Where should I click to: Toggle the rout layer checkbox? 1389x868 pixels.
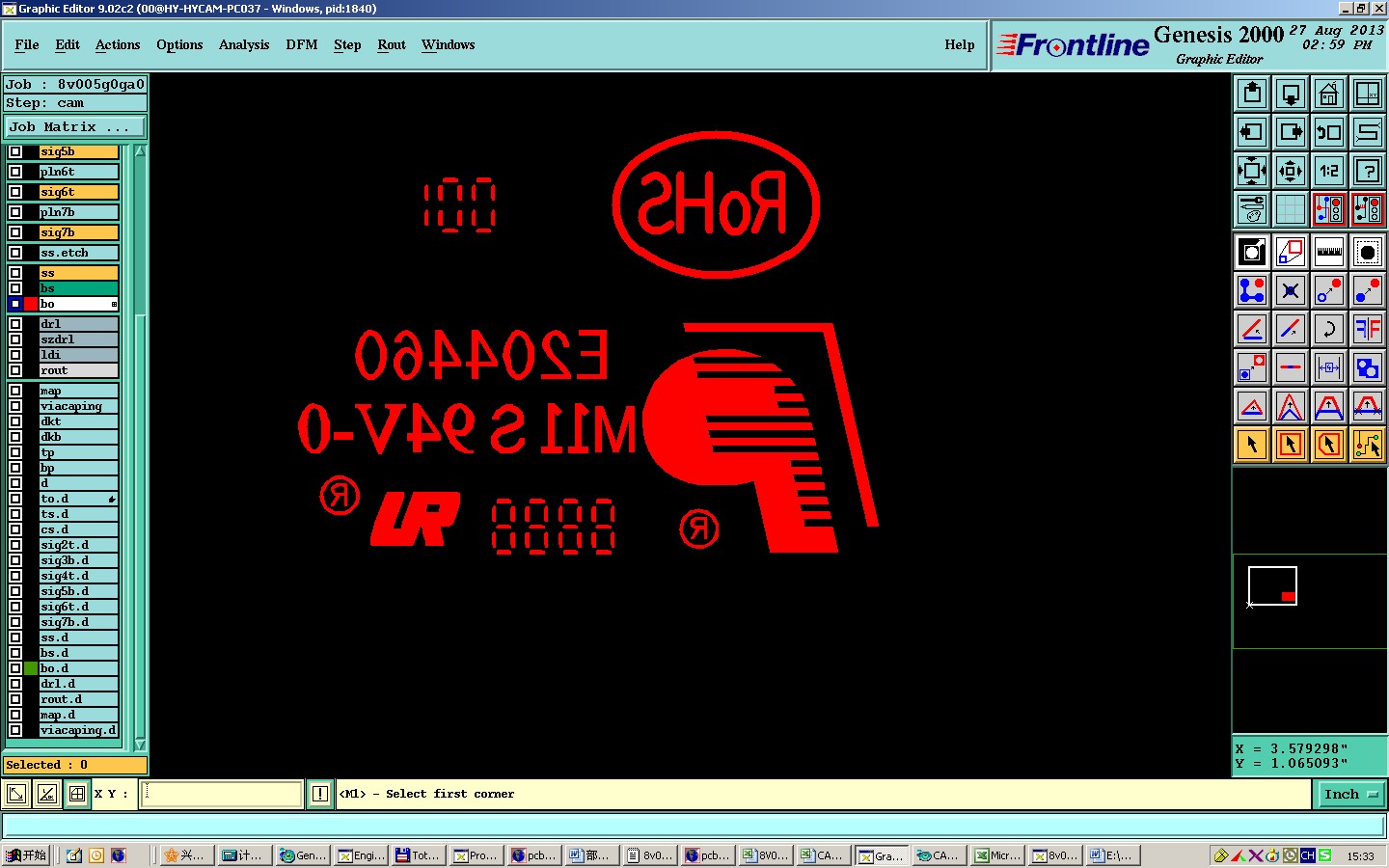click(x=15, y=370)
